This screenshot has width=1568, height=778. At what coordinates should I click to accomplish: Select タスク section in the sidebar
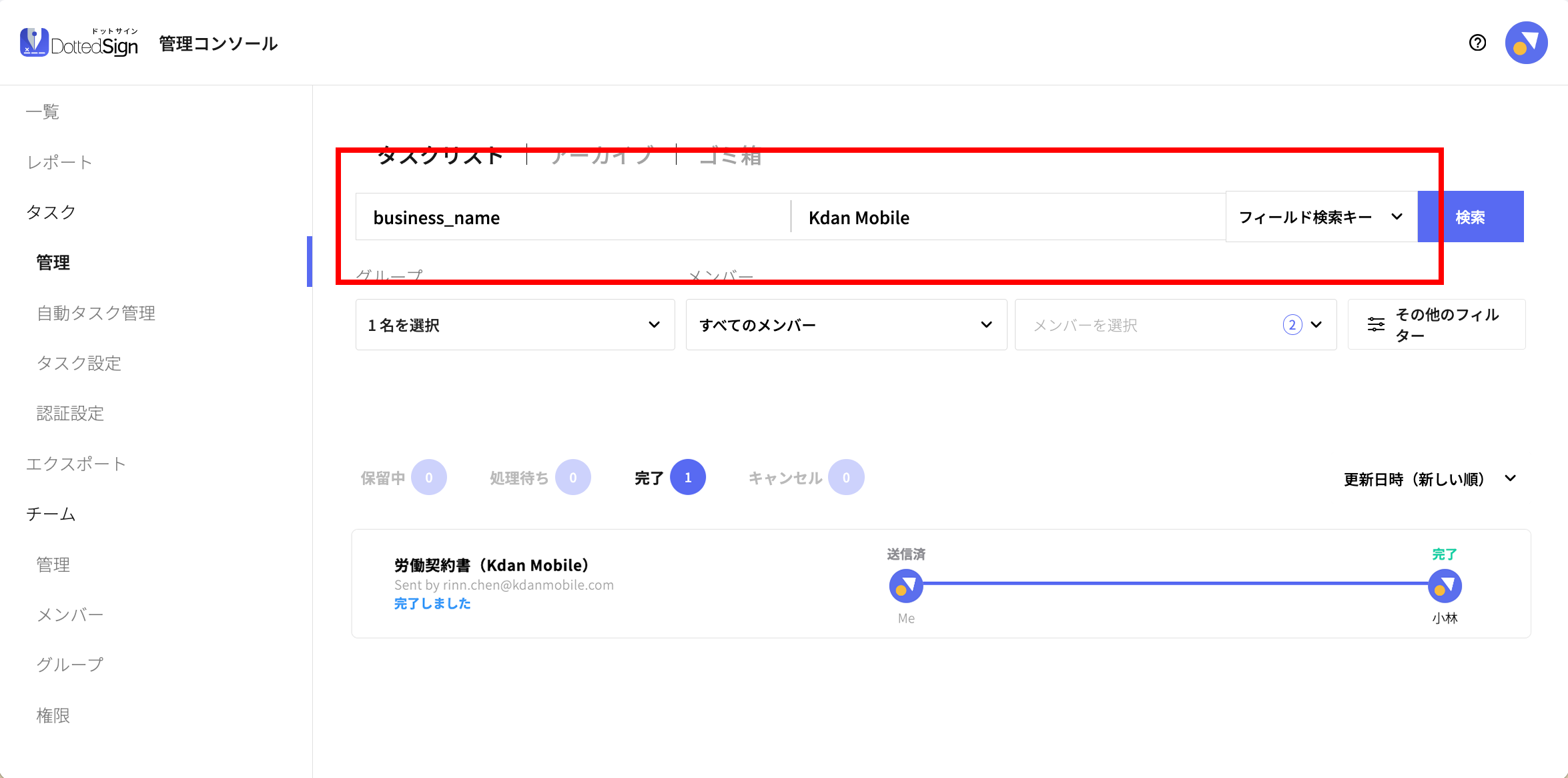click(x=51, y=212)
